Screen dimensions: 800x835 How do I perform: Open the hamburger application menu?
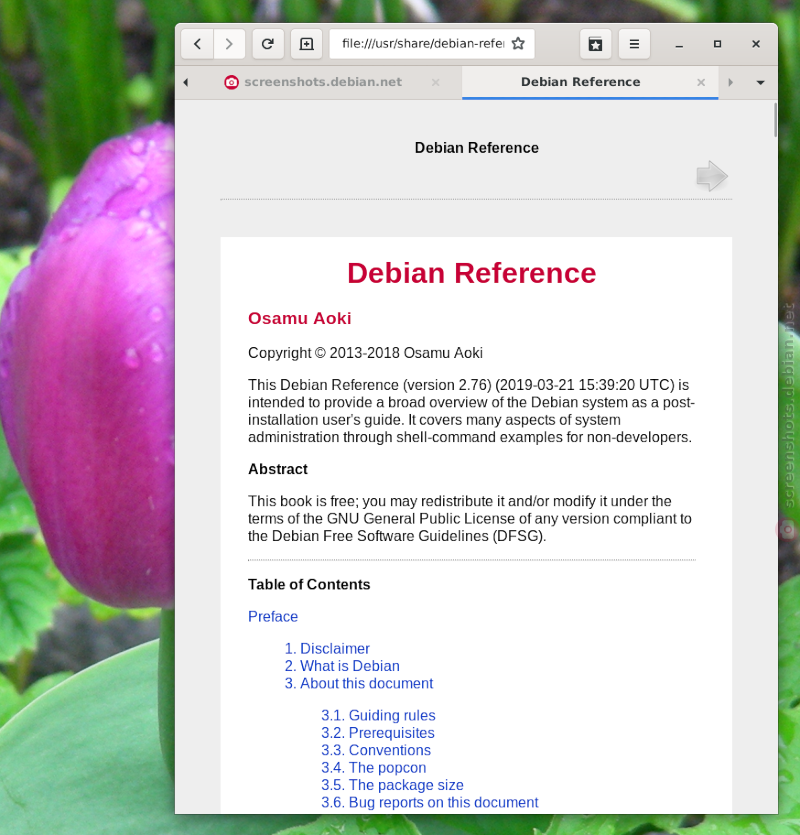coord(634,44)
